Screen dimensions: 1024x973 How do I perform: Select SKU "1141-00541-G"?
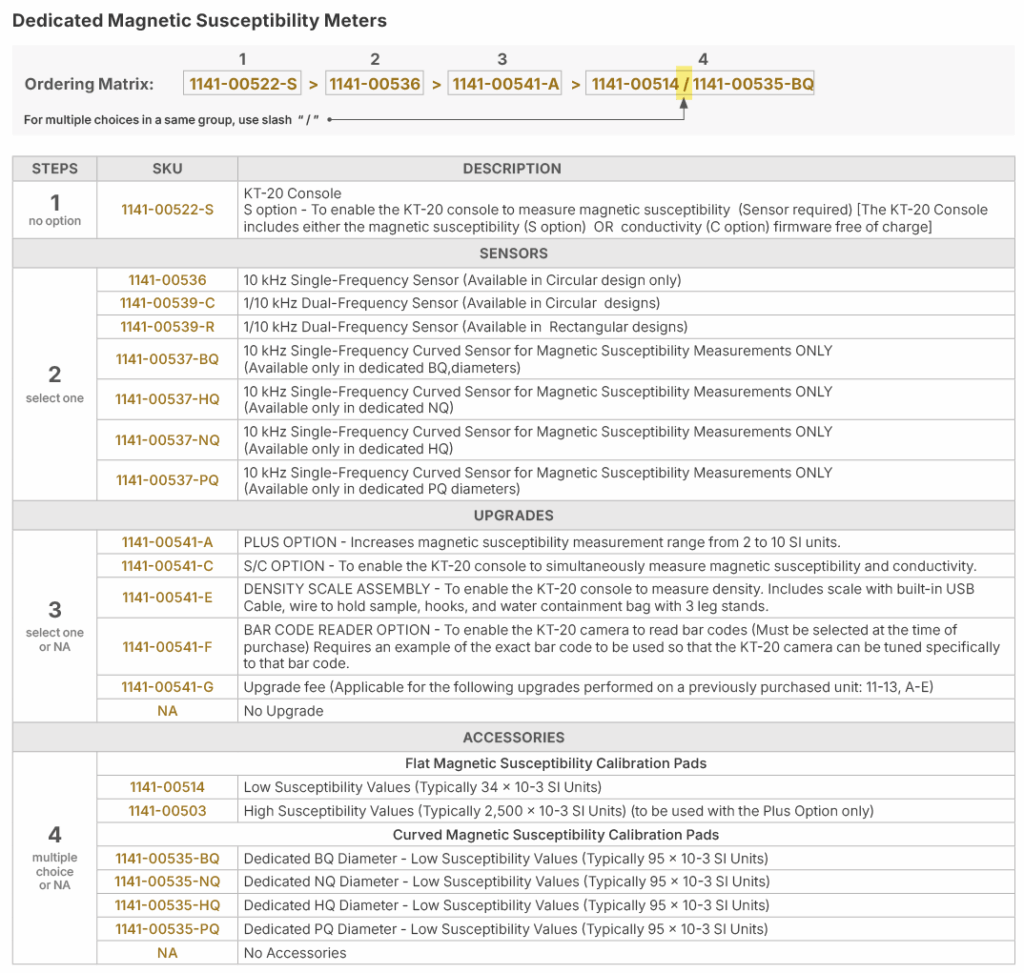point(167,687)
